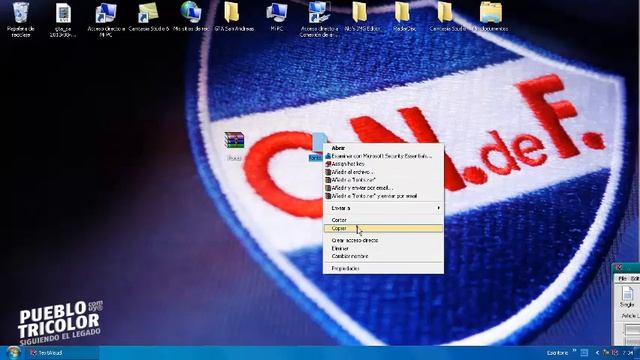
Task: Choose Examinar con Microsoft Security Essentials
Action: [x=383, y=156]
